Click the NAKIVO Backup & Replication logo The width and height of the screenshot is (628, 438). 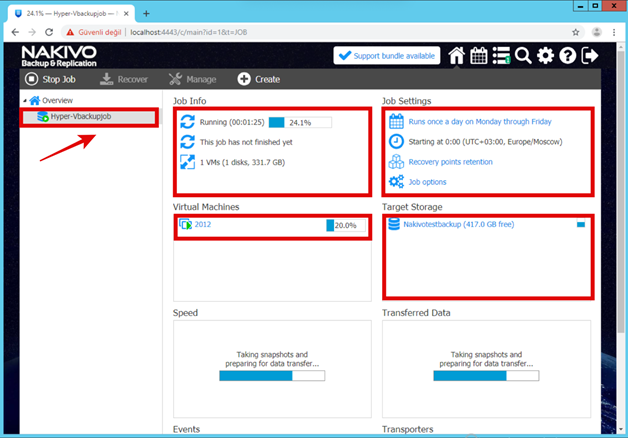pos(59,56)
